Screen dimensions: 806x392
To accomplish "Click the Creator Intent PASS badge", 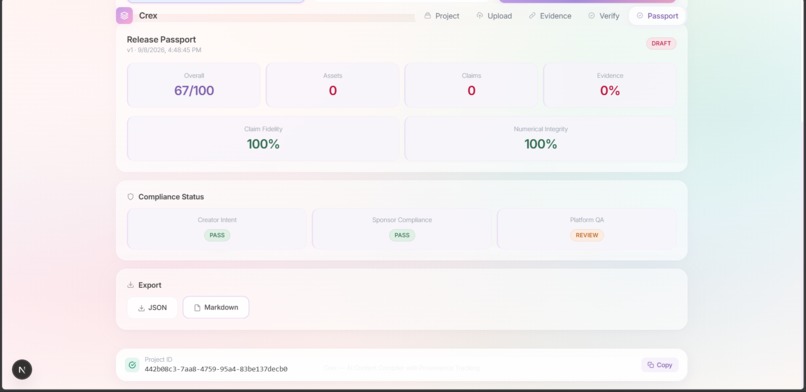I will (x=217, y=235).
